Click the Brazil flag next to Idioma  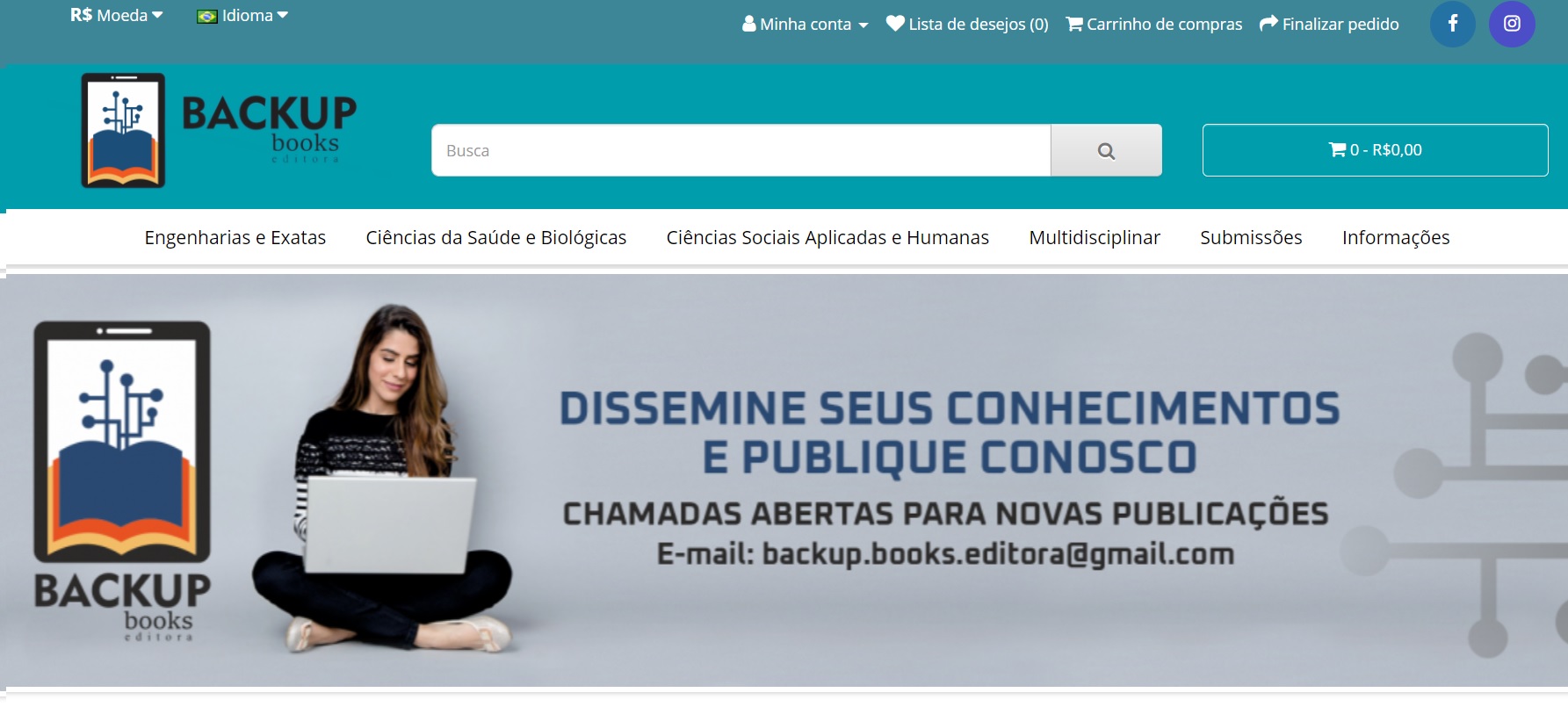tap(207, 16)
